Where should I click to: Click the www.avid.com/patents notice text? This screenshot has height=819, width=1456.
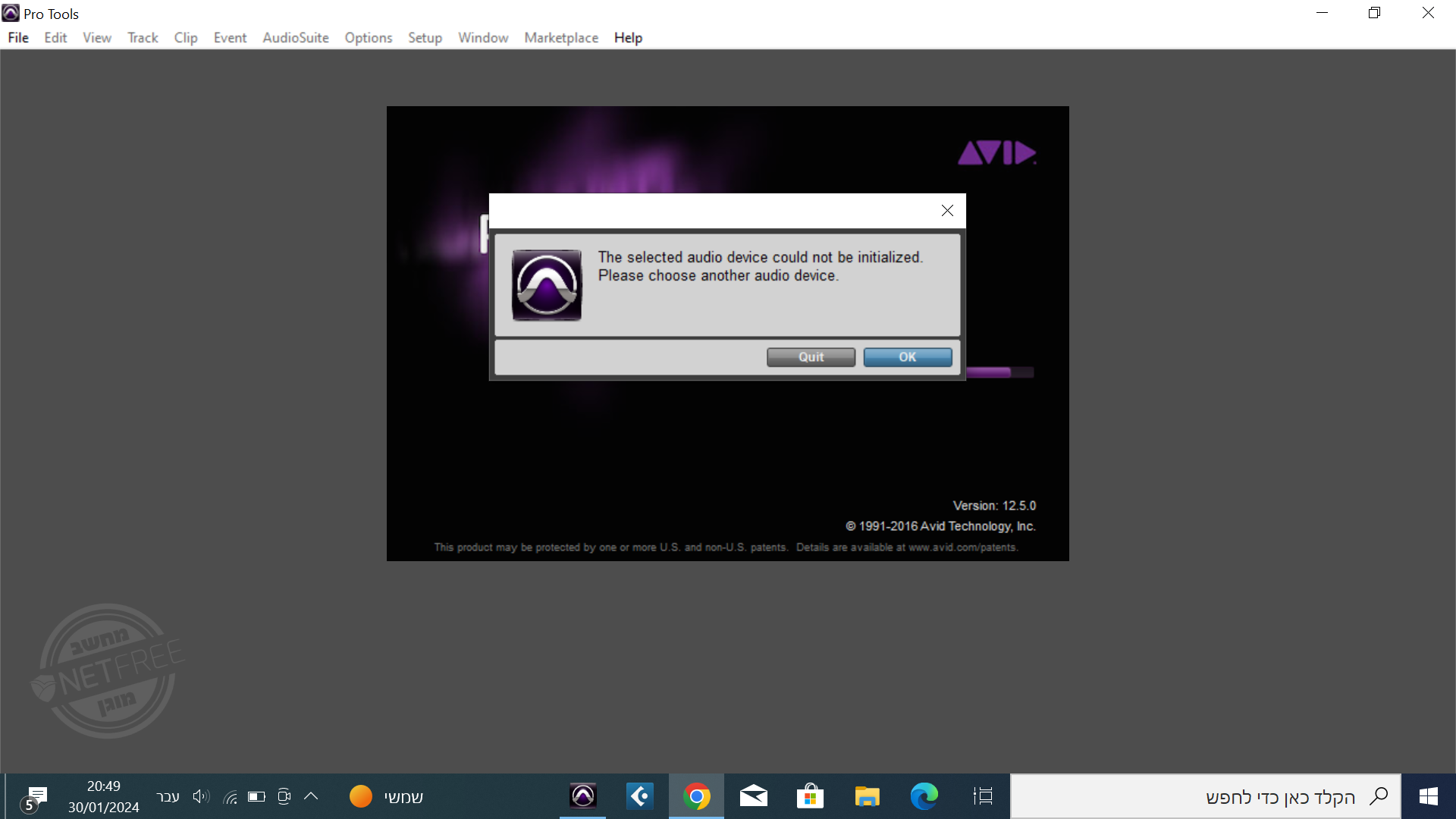[726, 548]
